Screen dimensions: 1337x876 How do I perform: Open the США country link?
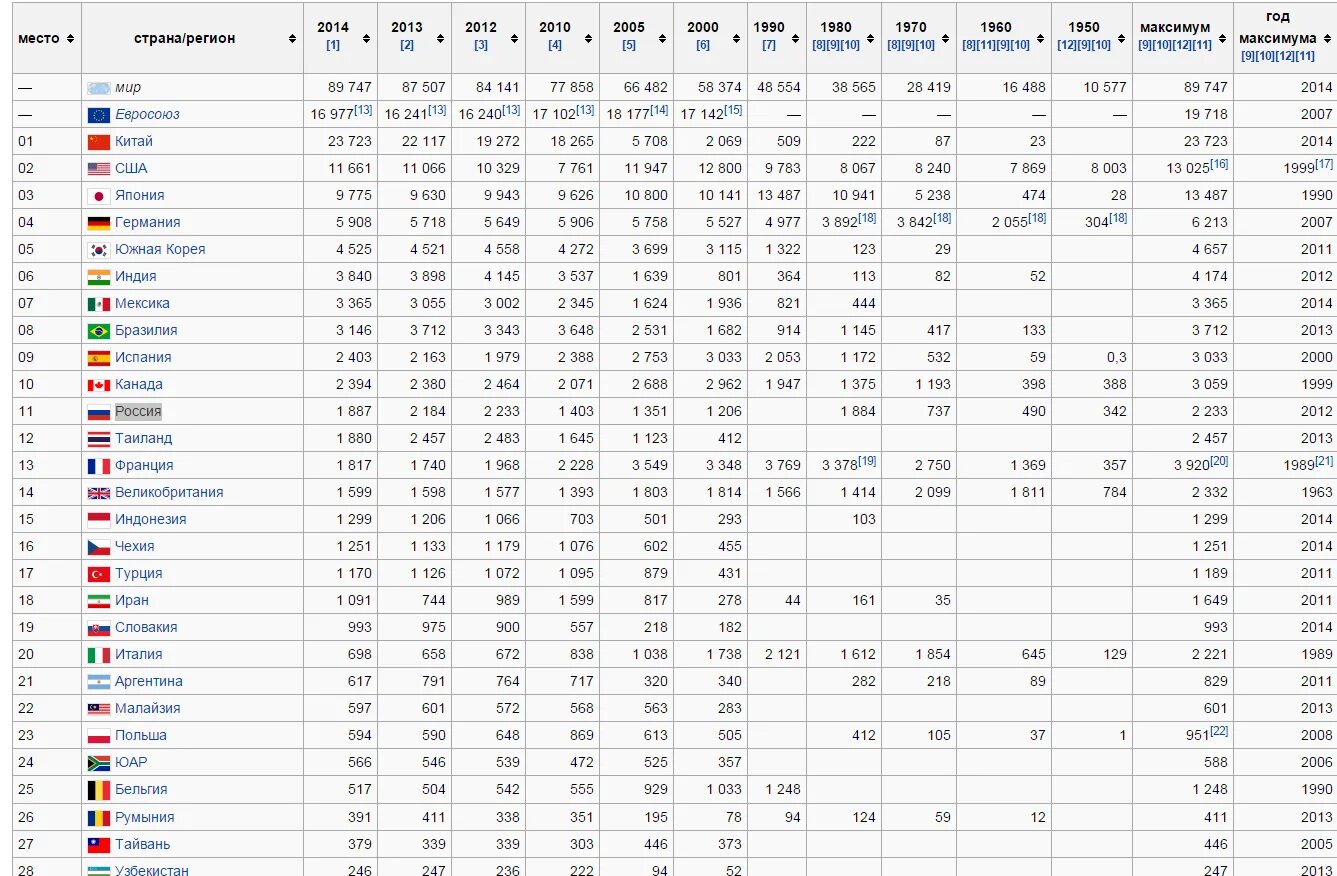[131, 169]
